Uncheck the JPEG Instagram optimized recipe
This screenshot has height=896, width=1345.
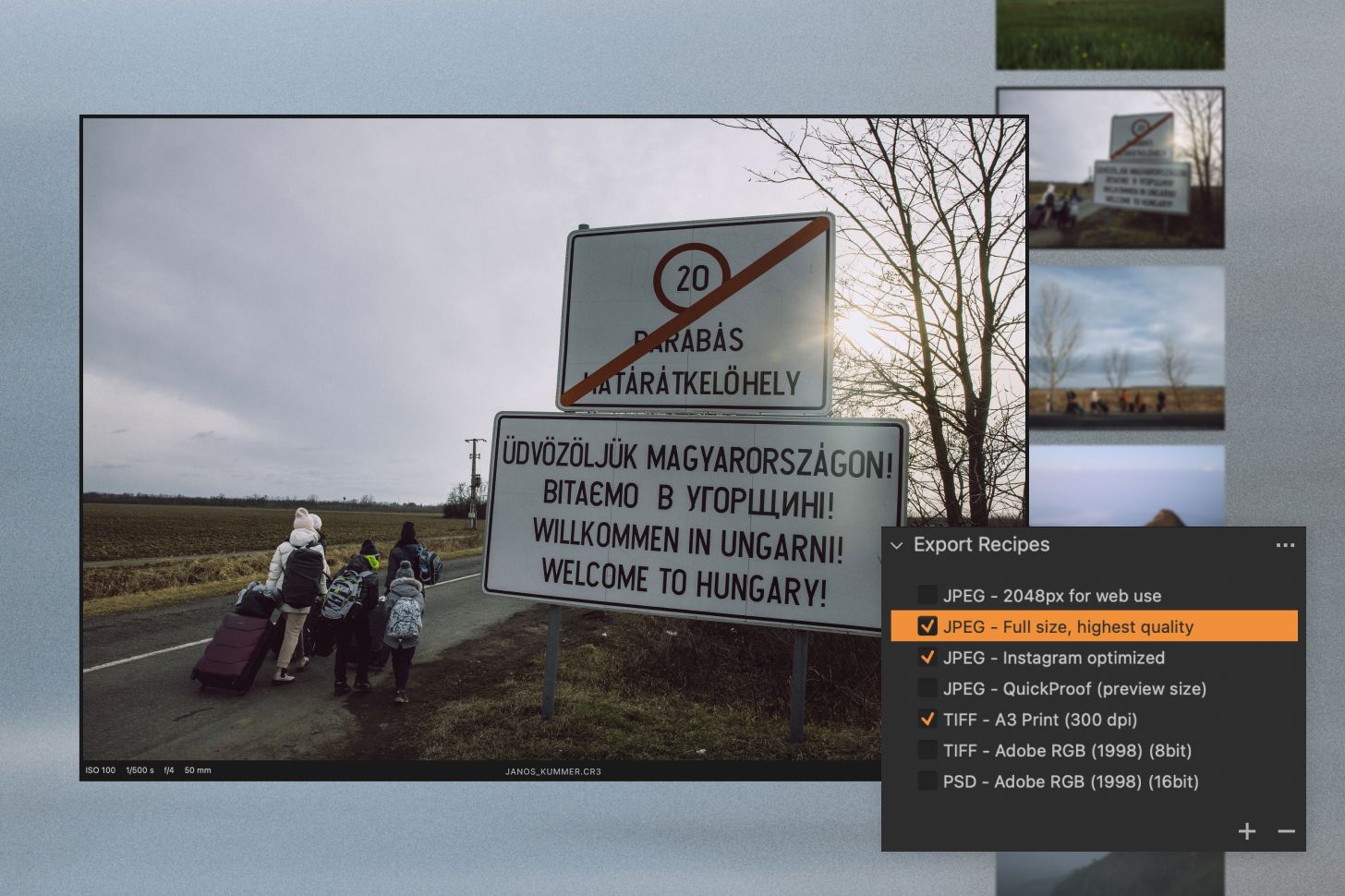927,658
